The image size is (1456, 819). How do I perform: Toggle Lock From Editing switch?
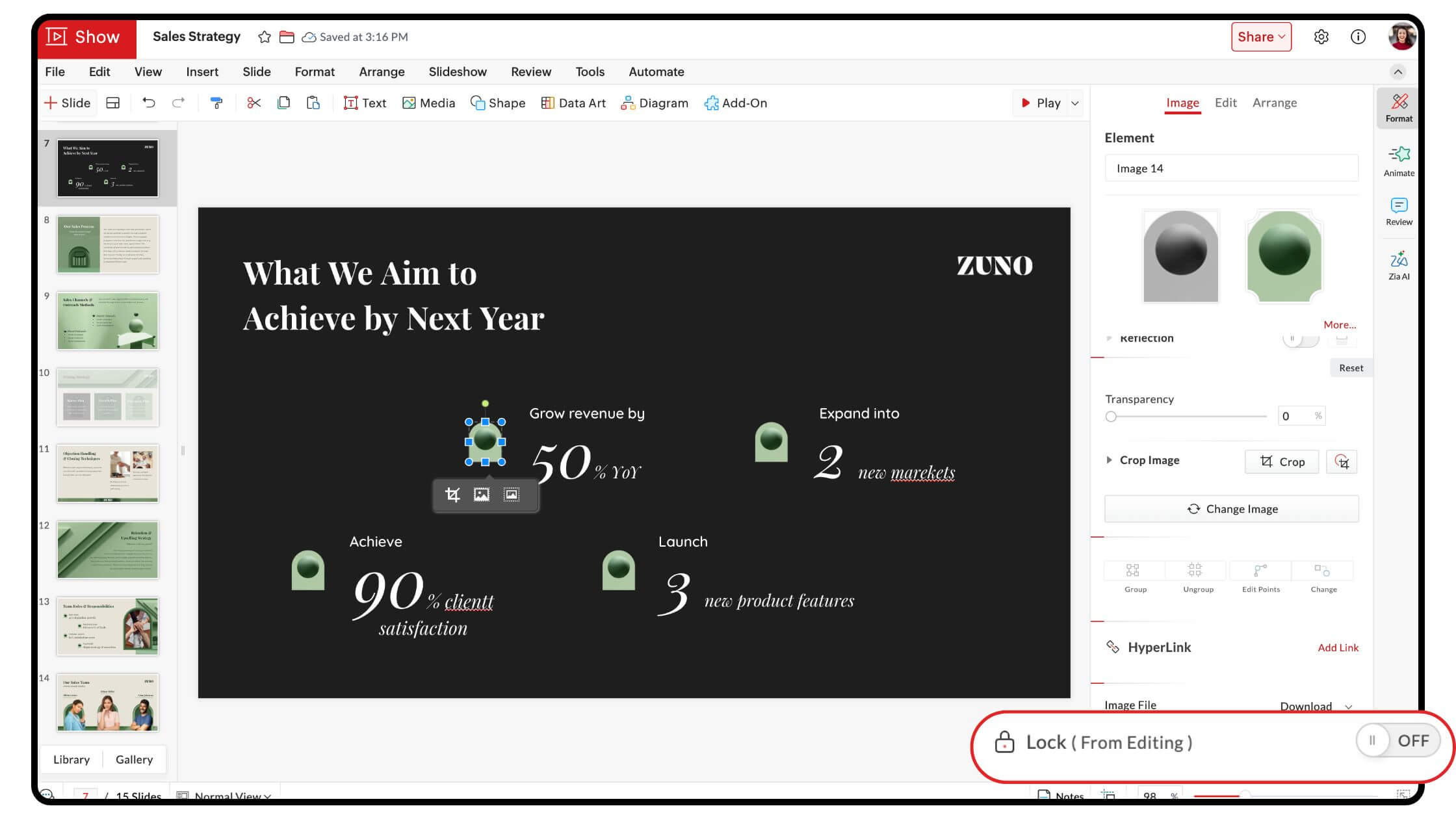(x=1397, y=740)
